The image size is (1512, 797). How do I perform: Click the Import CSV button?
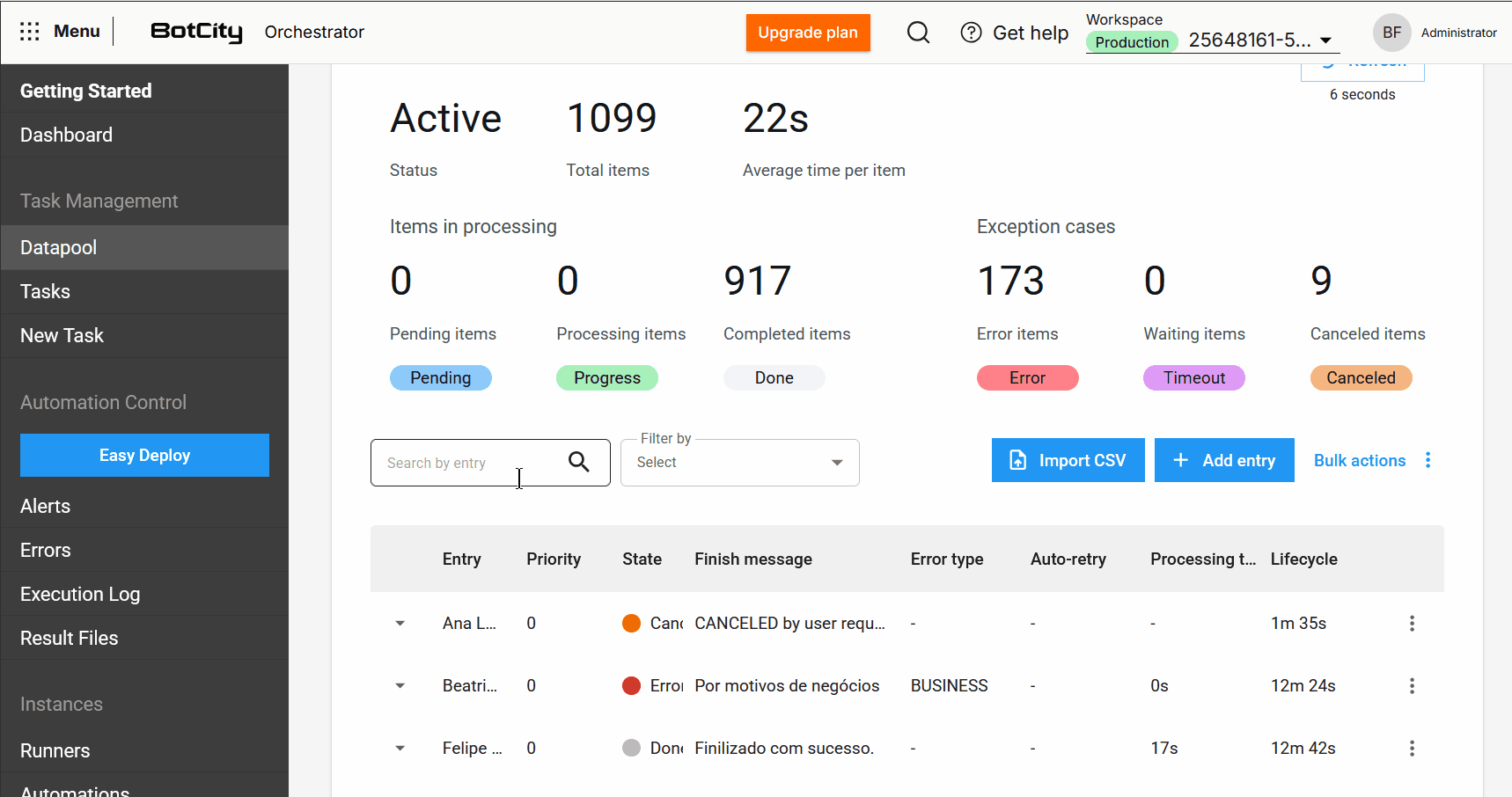(1068, 460)
